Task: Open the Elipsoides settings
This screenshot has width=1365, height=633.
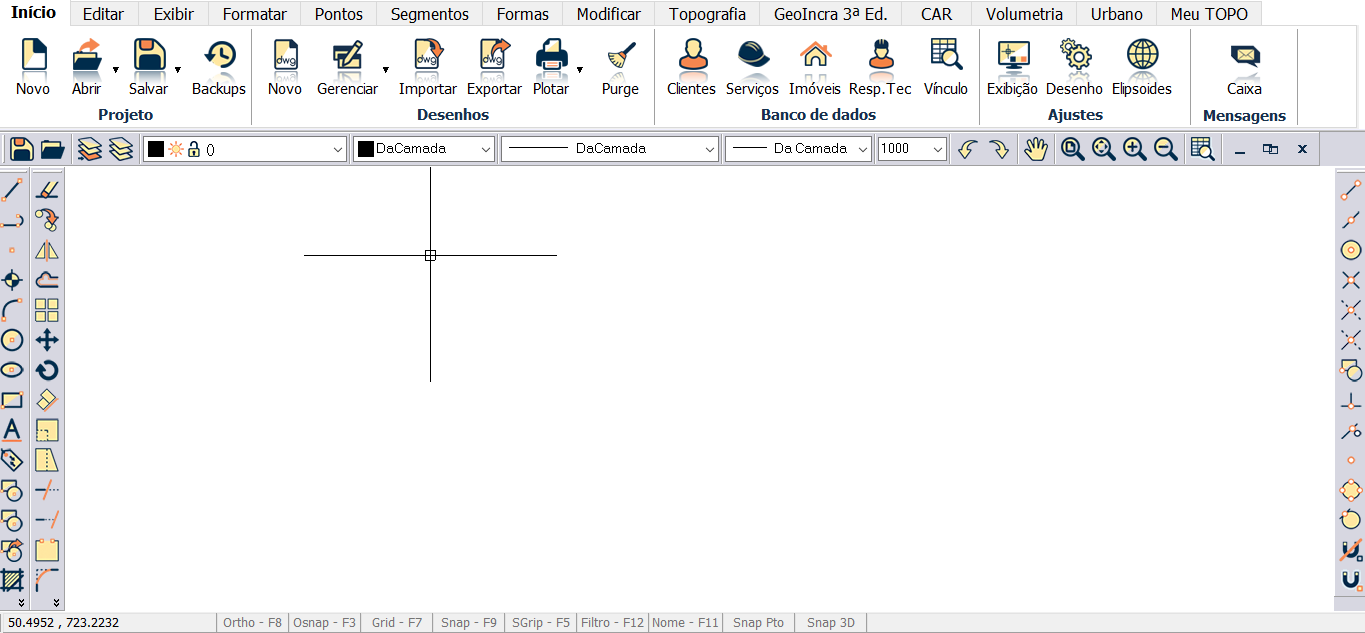Action: click(x=1141, y=66)
